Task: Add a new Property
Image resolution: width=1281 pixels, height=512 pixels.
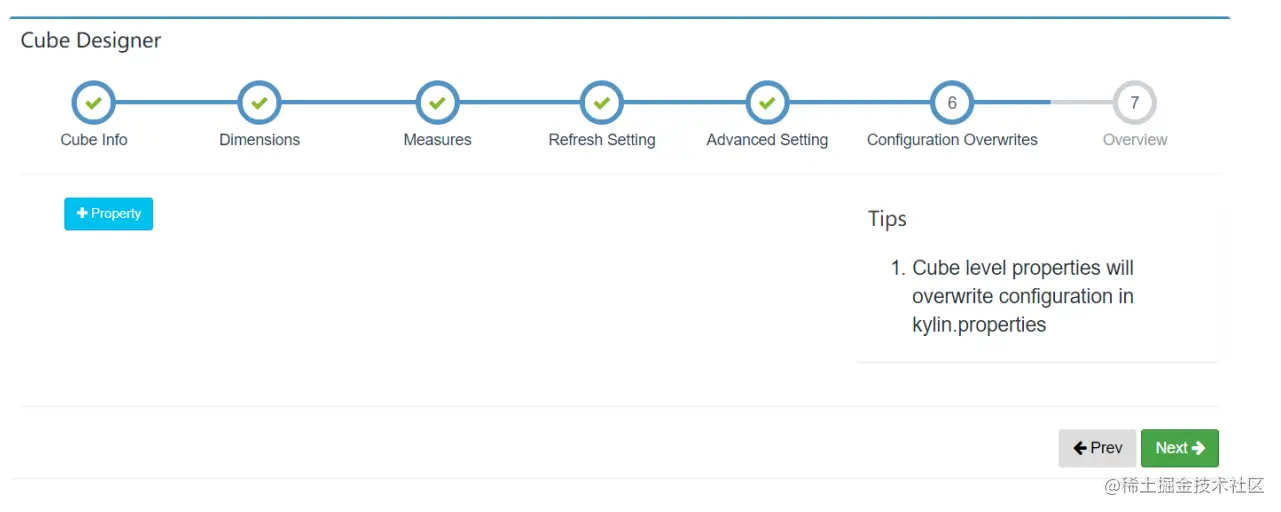Action: 109,214
